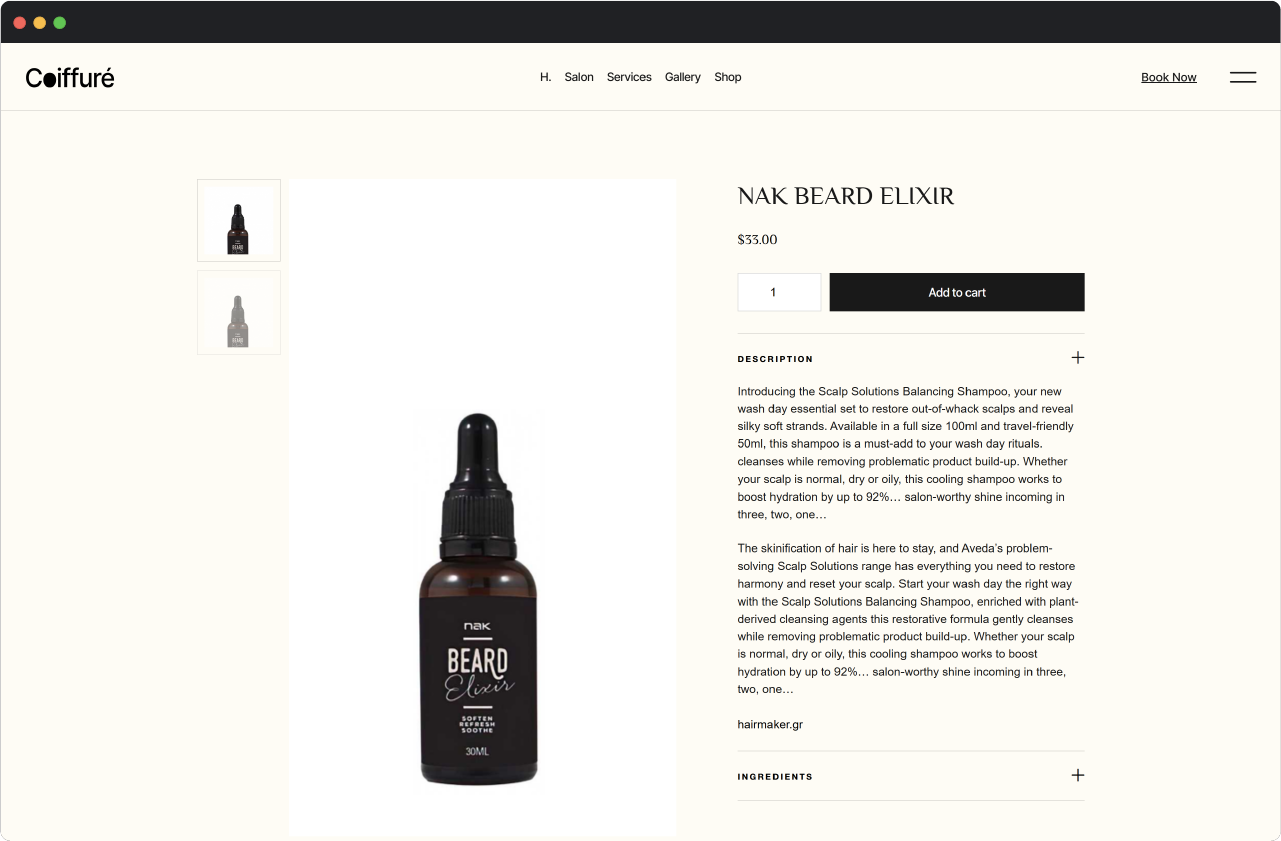Expand the Ingredients plus icon

click(1078, 775)
